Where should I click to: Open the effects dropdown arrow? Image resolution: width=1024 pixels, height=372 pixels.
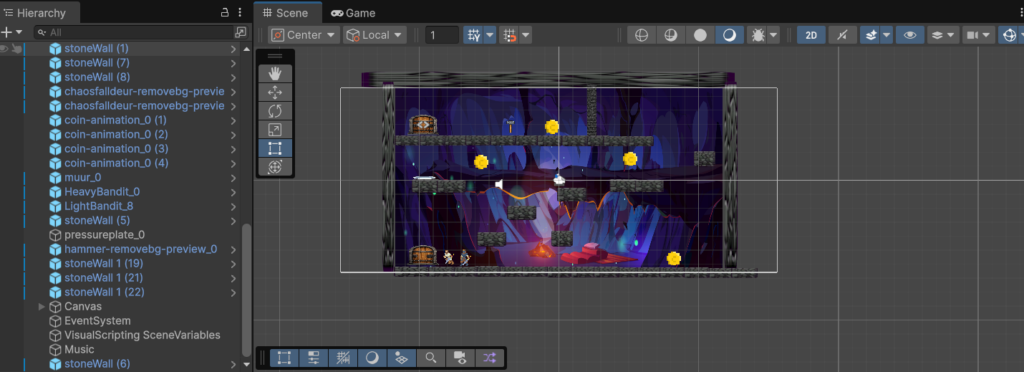(886, 35)
